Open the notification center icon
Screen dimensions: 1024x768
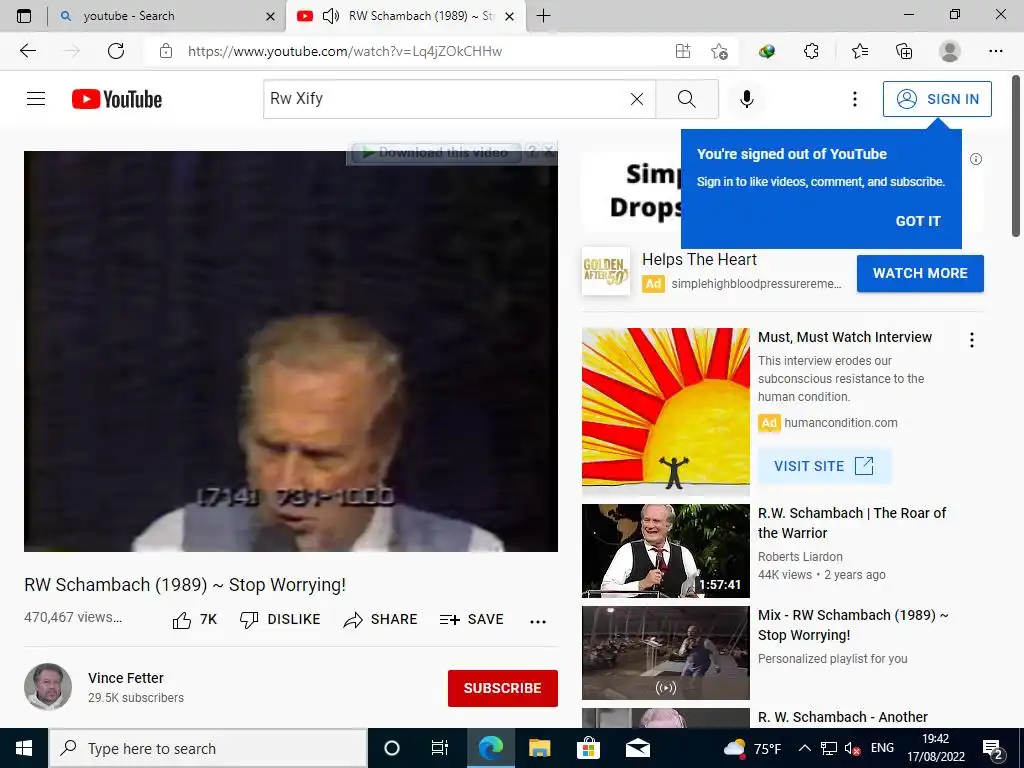pyautogui.click(x=993, y=748)
